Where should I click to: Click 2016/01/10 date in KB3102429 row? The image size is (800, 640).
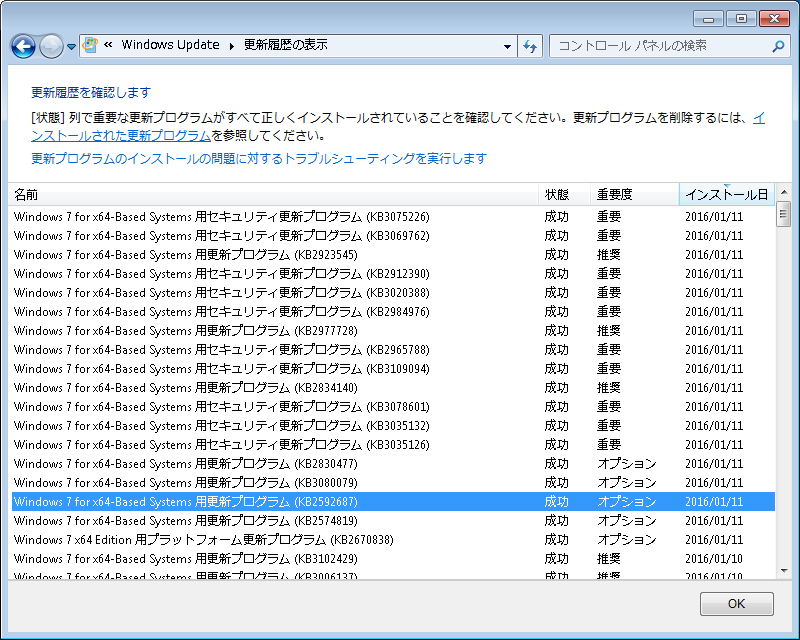(x=714, y=558)
